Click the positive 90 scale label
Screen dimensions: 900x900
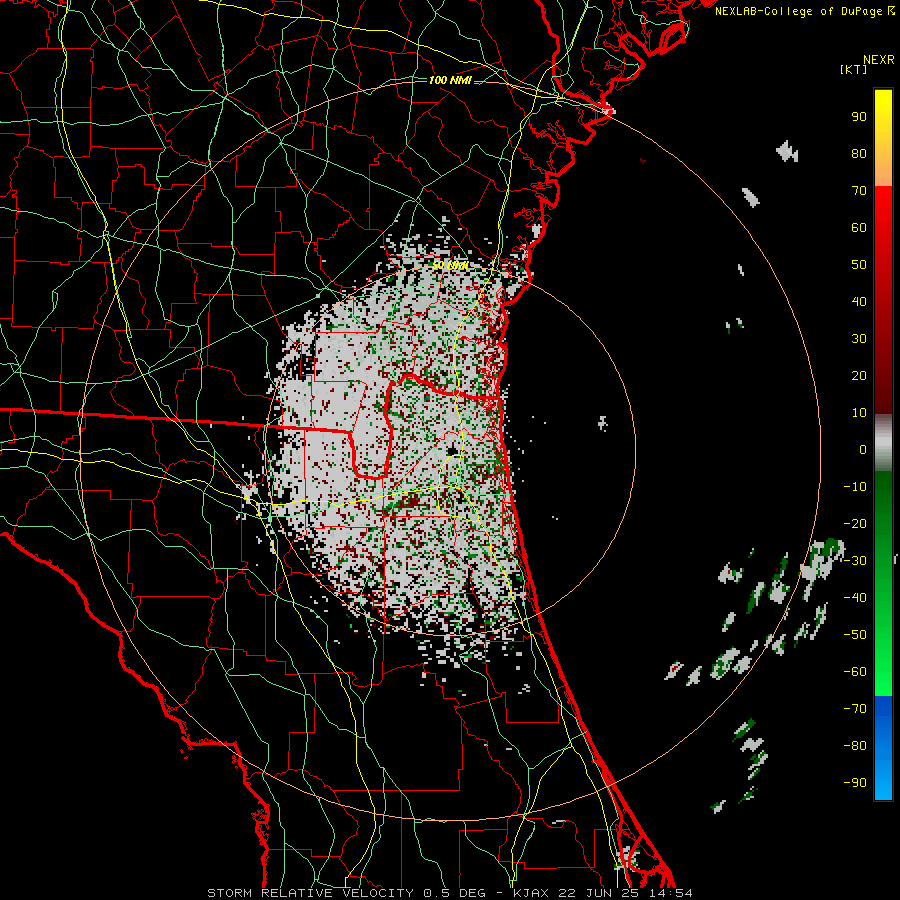(x=859, y=117)
